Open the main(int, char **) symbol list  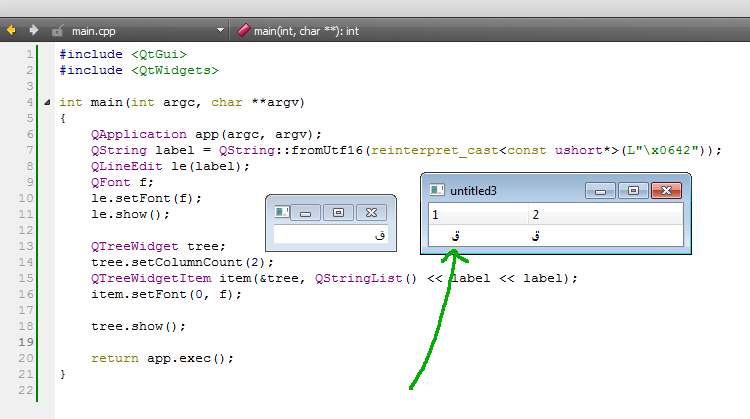coord(306,31)
